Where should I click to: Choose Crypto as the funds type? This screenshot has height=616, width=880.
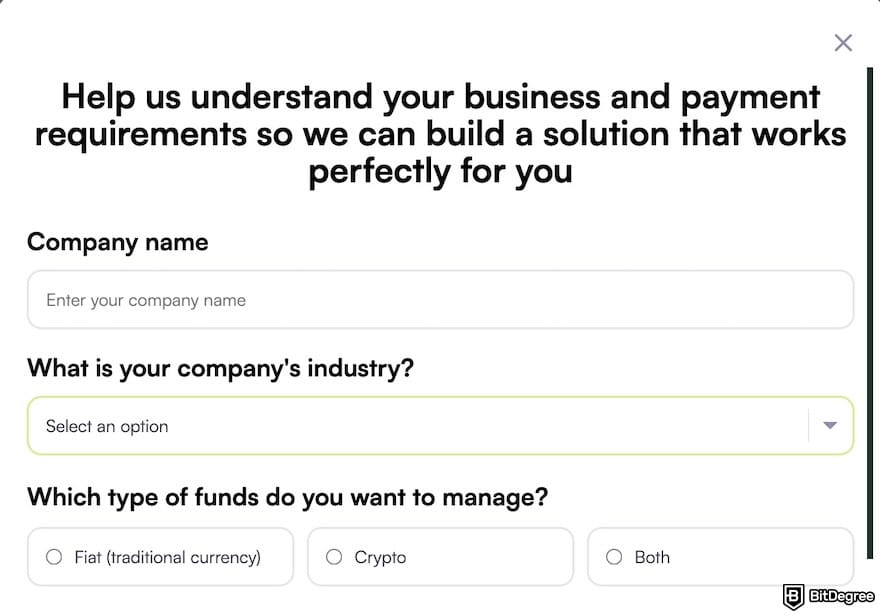[x=440, y=557]
